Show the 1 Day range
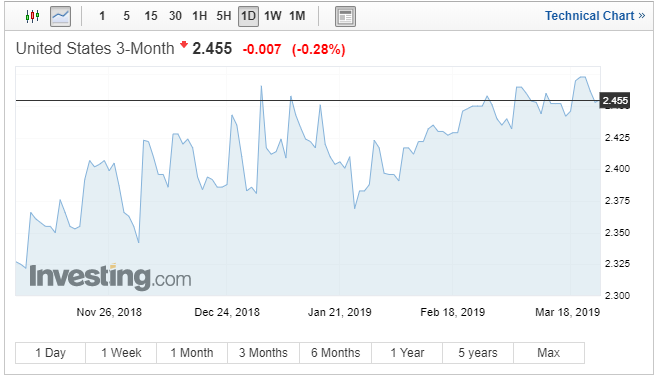656x377 pixels. pyautogui.click(x=50, y=353)
